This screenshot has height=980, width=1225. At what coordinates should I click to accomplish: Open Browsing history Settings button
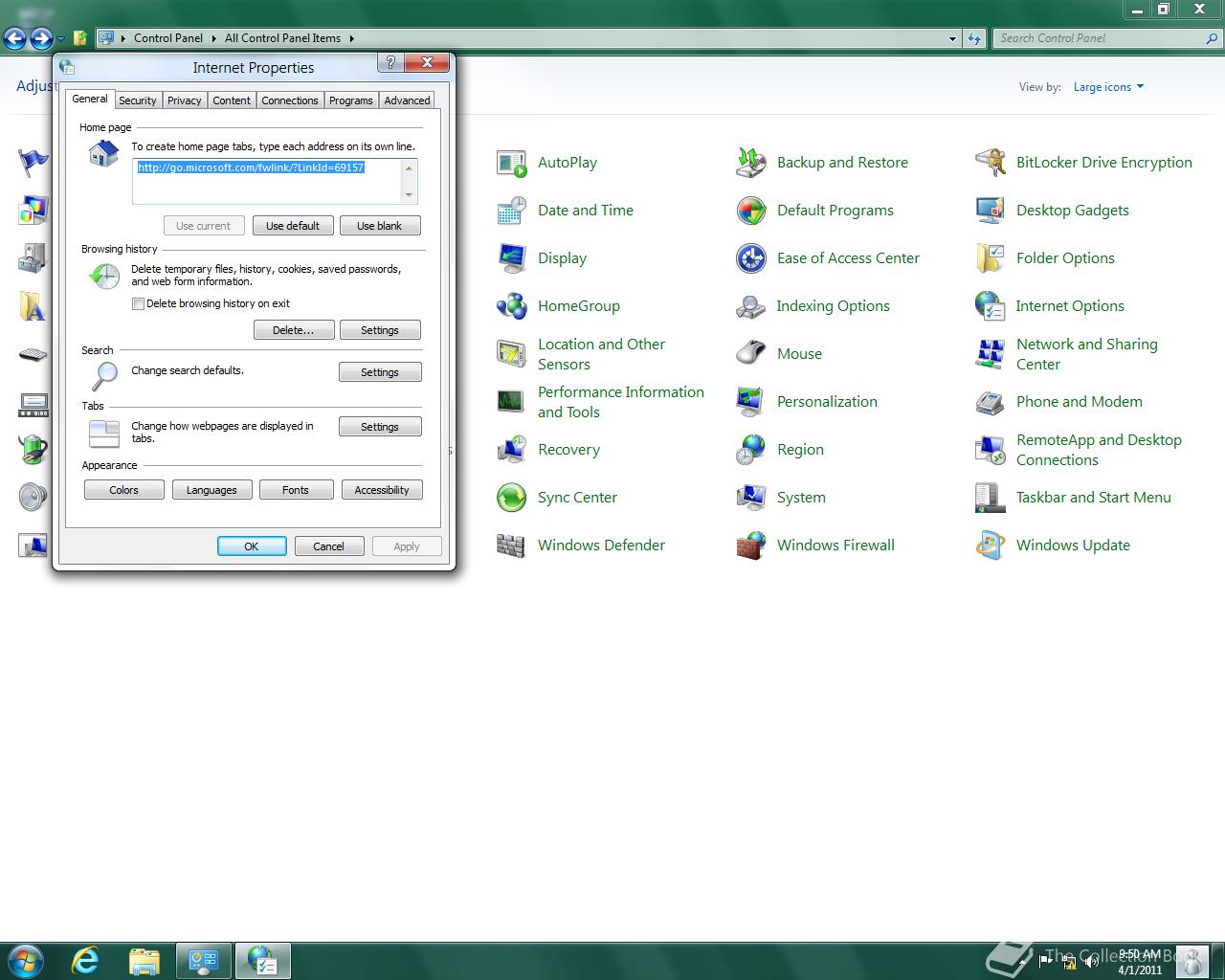pyautogui.click(x=380, y=330)
